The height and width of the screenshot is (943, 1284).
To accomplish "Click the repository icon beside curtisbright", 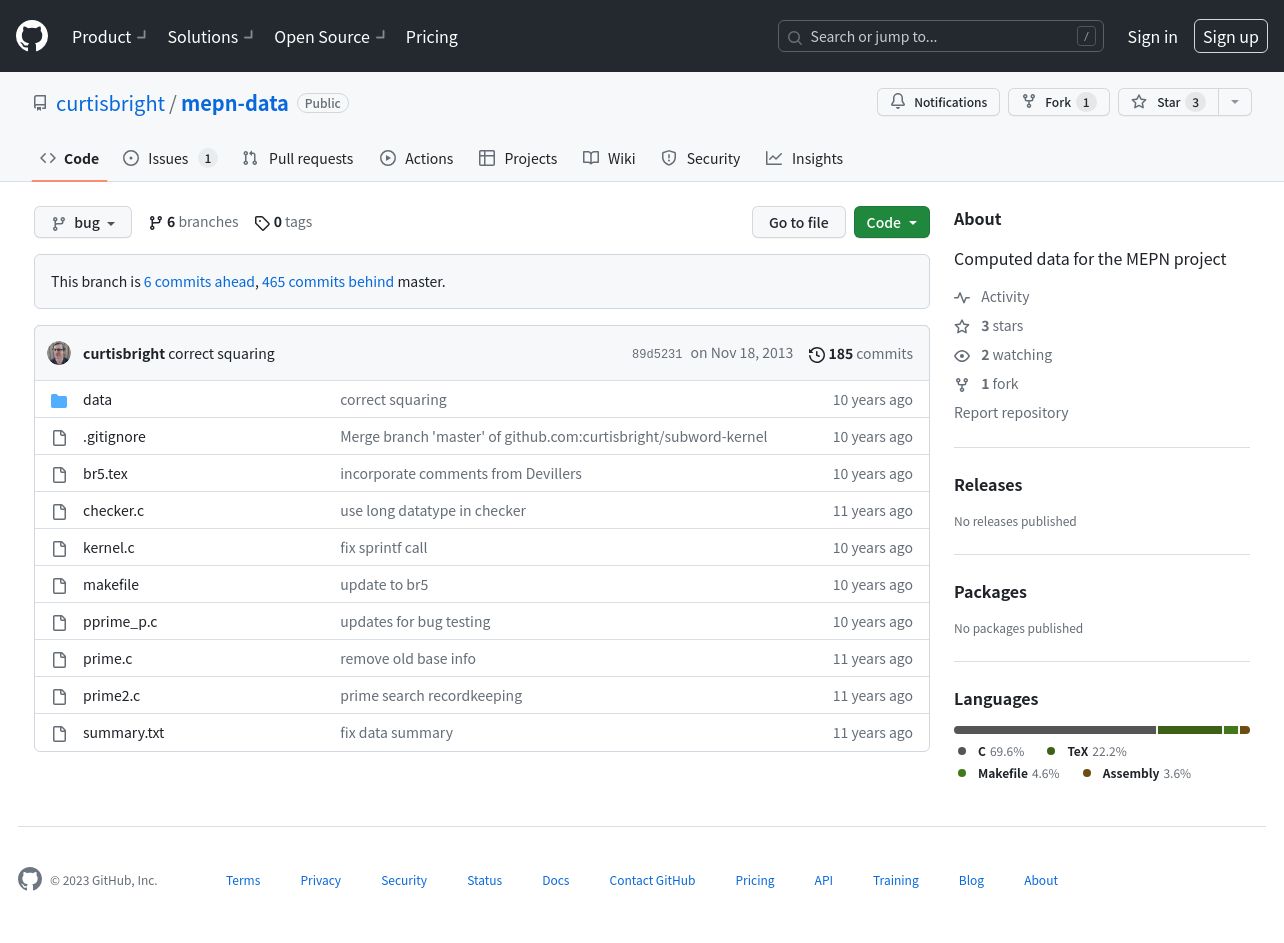I will point(40,103).
